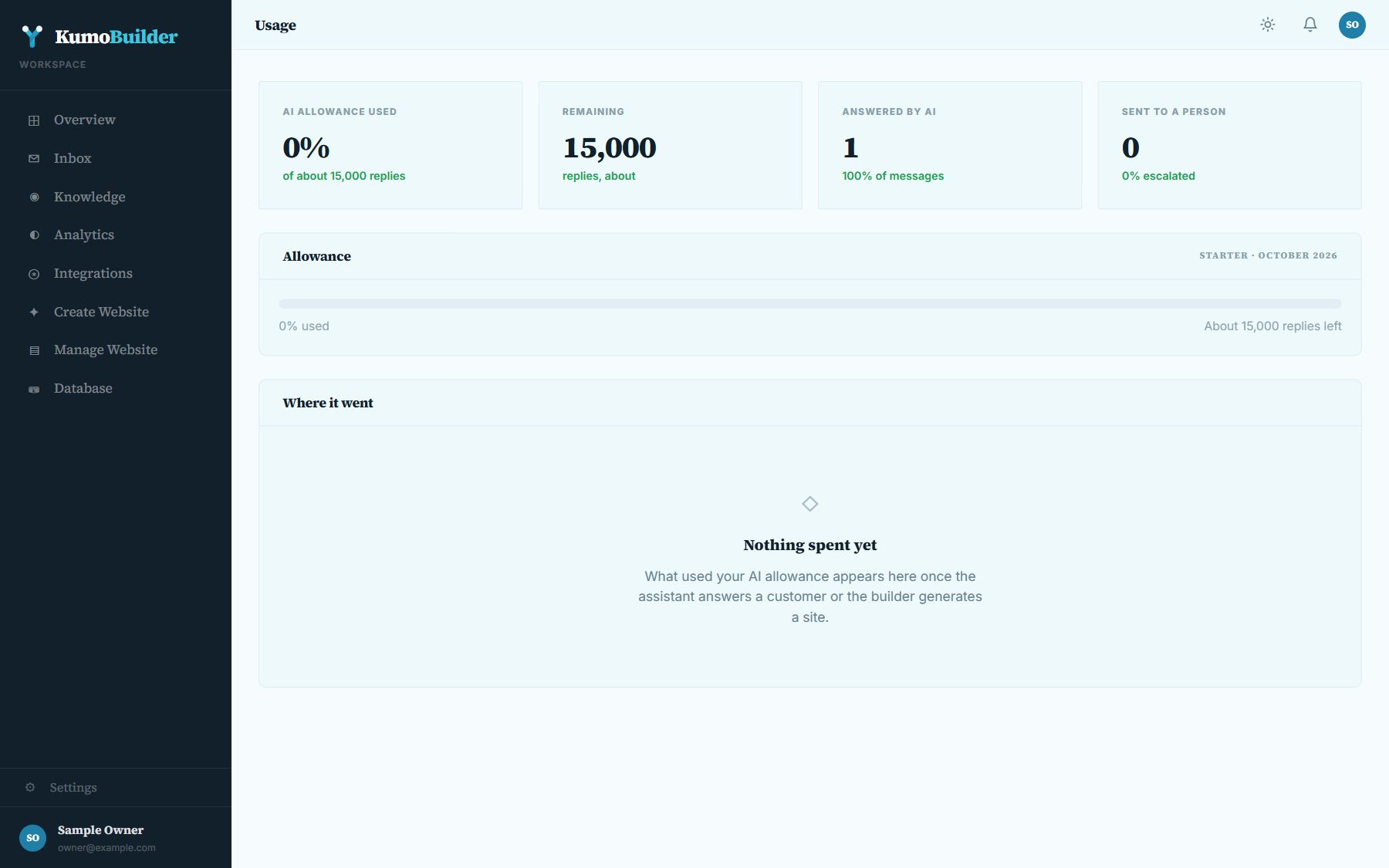Screen dimensions: 1389x868
Task: Click the Database icon in sidebar
Action: (34, 389)
